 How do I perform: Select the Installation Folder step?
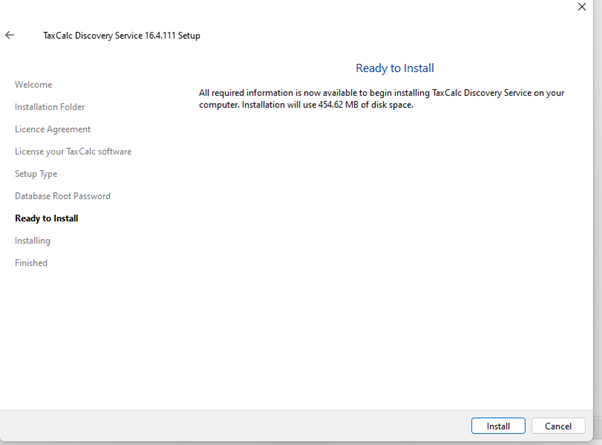pyautogui.click(x=50, y=107)
